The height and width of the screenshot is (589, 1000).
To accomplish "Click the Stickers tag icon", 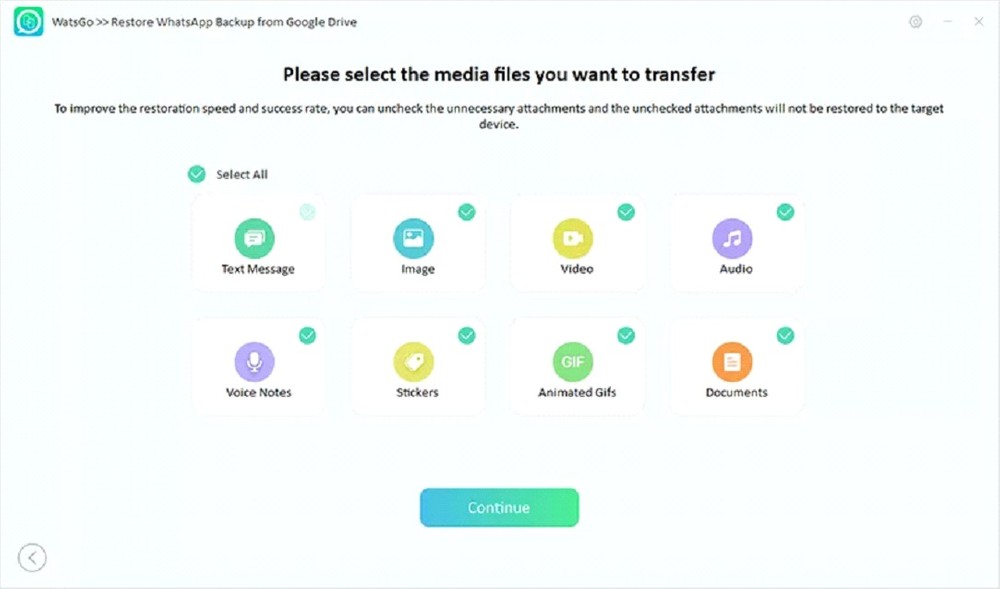I will (x=413, y=361).
